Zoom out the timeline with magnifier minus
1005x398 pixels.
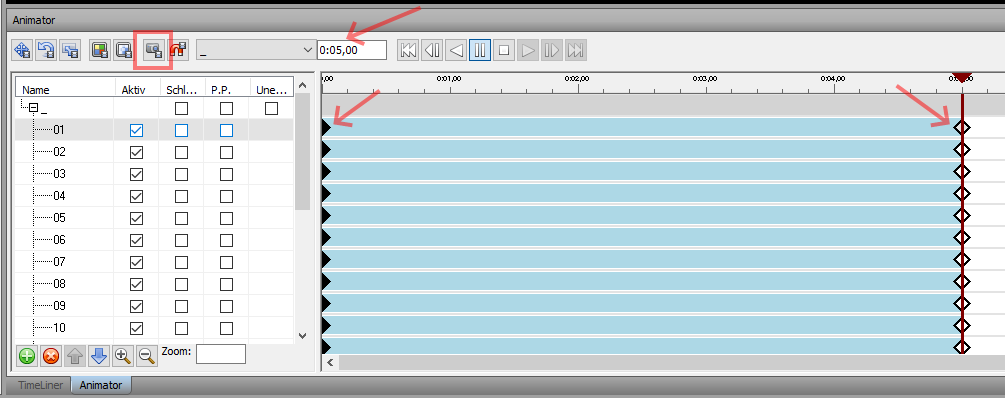[x=146, y=356]
